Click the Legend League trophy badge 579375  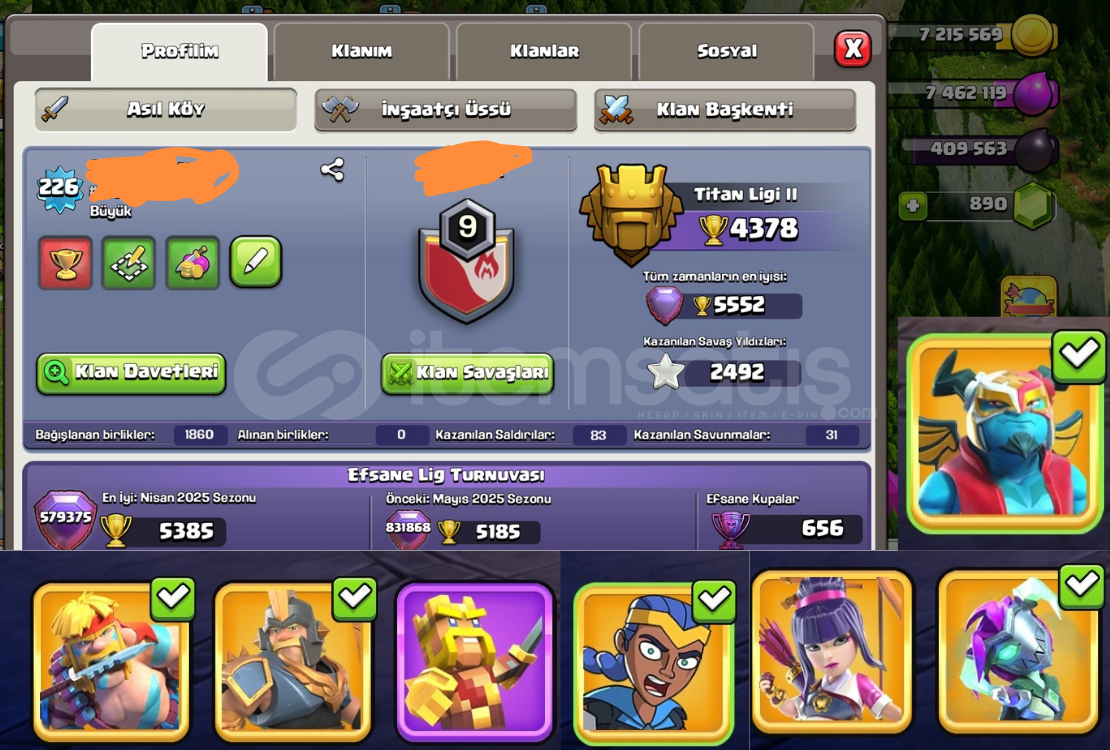(65, 519)
